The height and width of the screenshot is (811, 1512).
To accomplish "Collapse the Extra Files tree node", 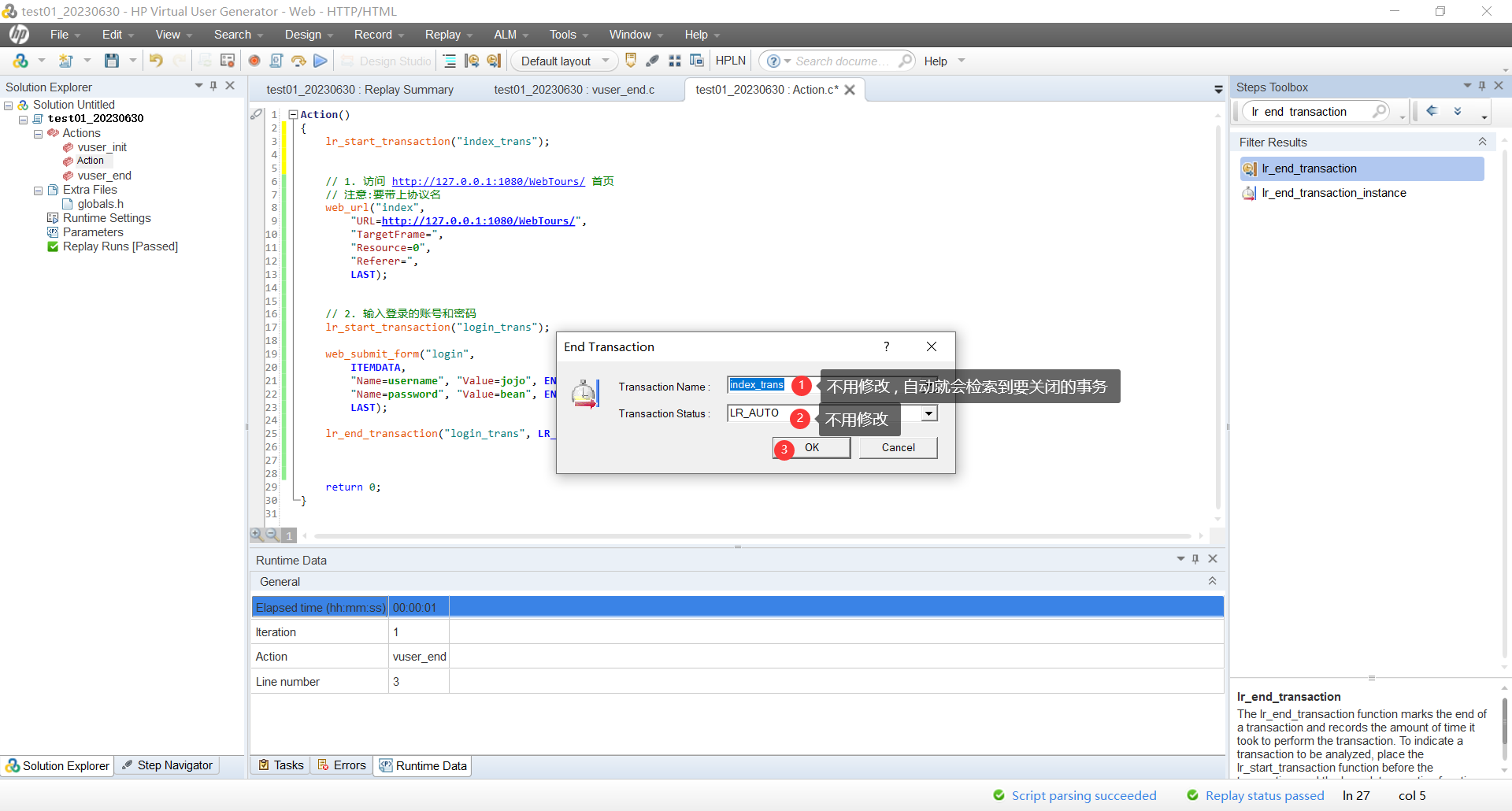I will [x=38, y=191].
